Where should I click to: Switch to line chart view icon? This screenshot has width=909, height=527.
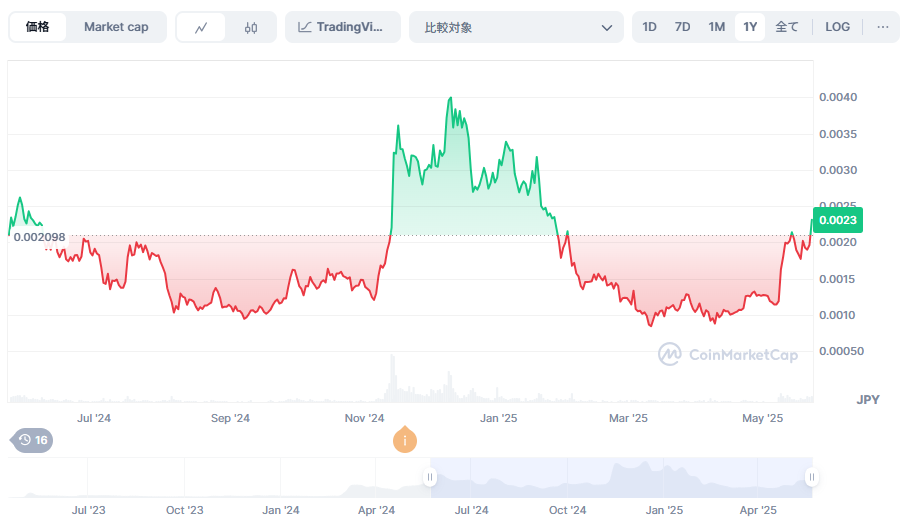[x=201, y=28]
